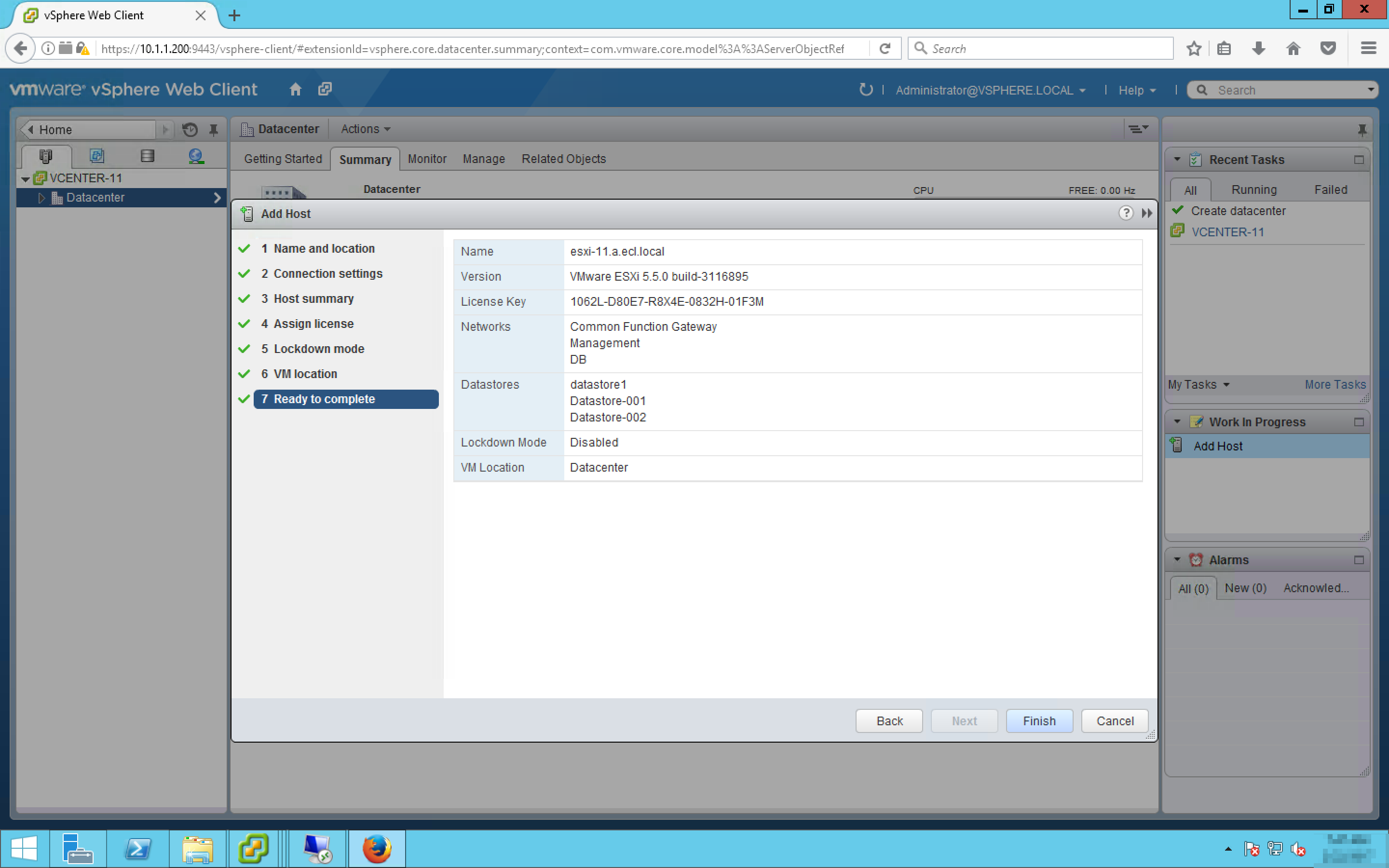Viewport: 1389px width, 868px height.
Task: Maximize the Recent Tasks panel
Action: click(1359, 160)
